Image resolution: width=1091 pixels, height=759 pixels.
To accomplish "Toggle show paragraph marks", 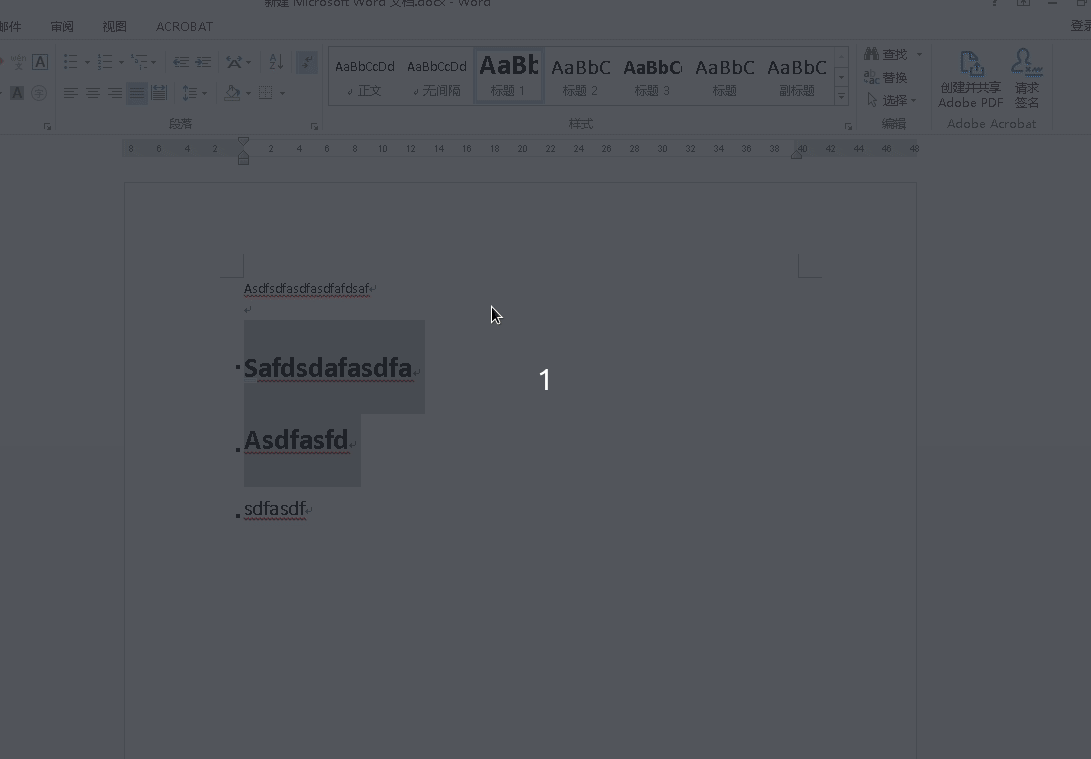I will click(307, 62).
